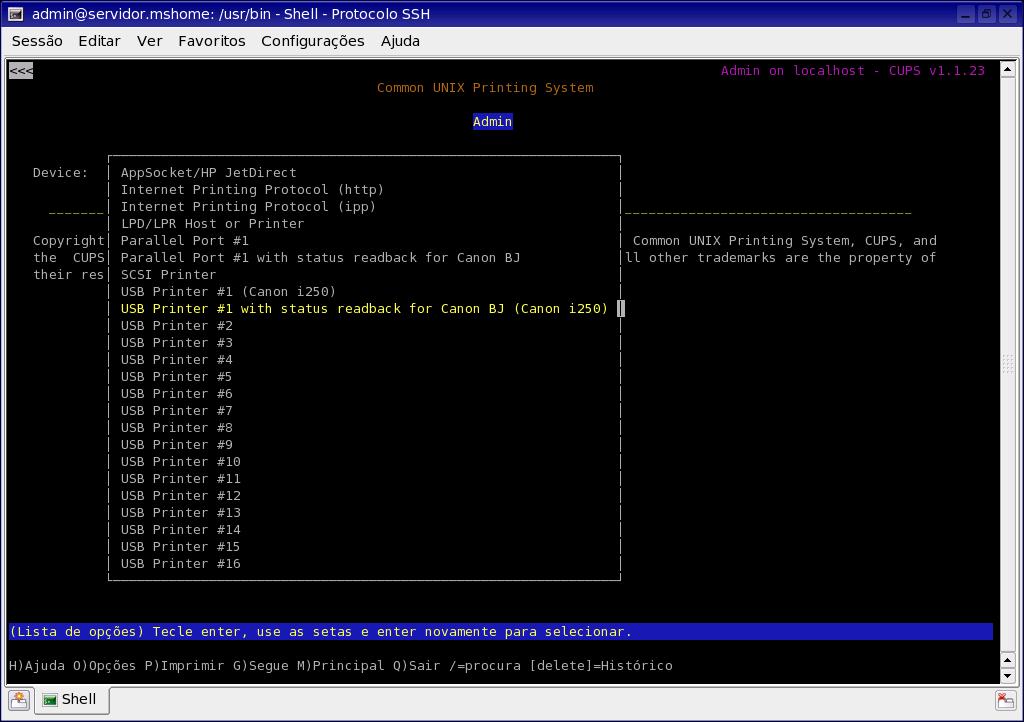Click the new session icon beside Shell tab
The width and height of the screenshot is (1024, 722).
point(19,700)
